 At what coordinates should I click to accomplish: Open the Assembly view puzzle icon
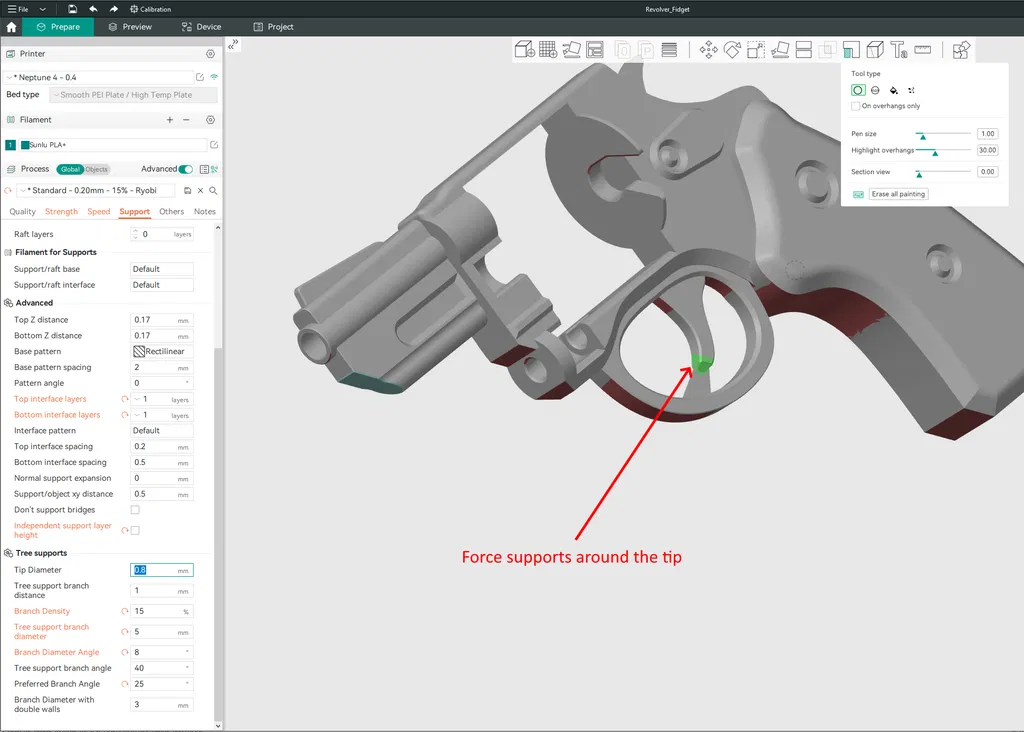click(x=961, y=50)
